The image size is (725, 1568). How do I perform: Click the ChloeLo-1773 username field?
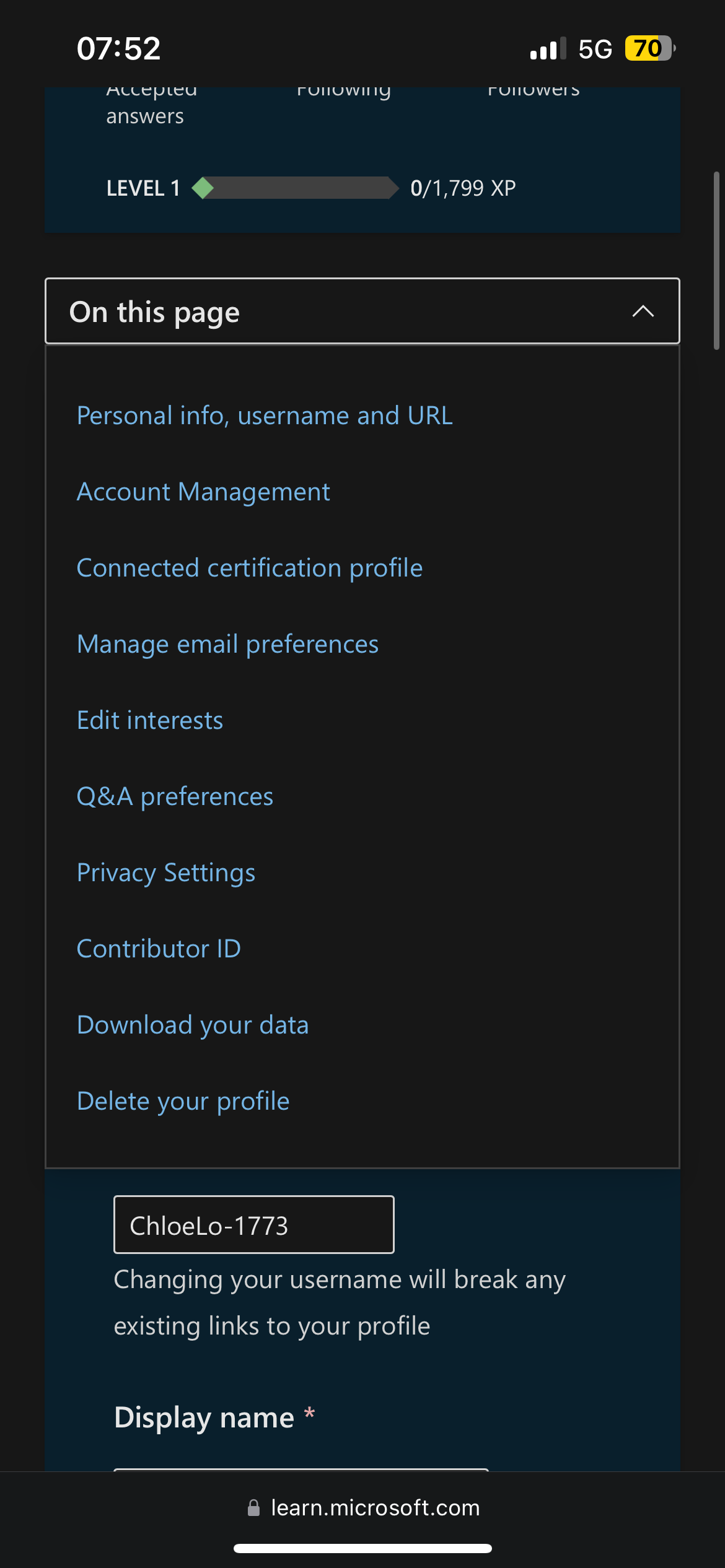click(x=254, y=1224)
